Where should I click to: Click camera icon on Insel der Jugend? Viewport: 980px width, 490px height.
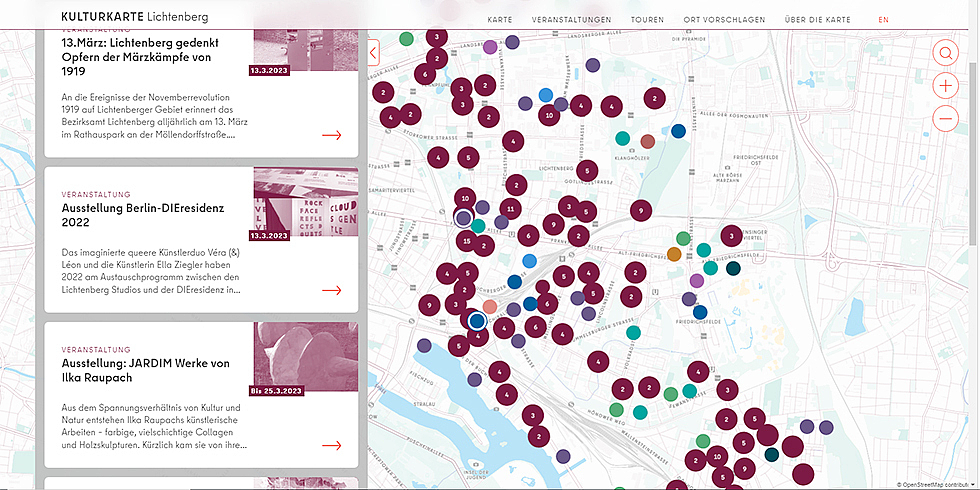[x=478, y=466]
